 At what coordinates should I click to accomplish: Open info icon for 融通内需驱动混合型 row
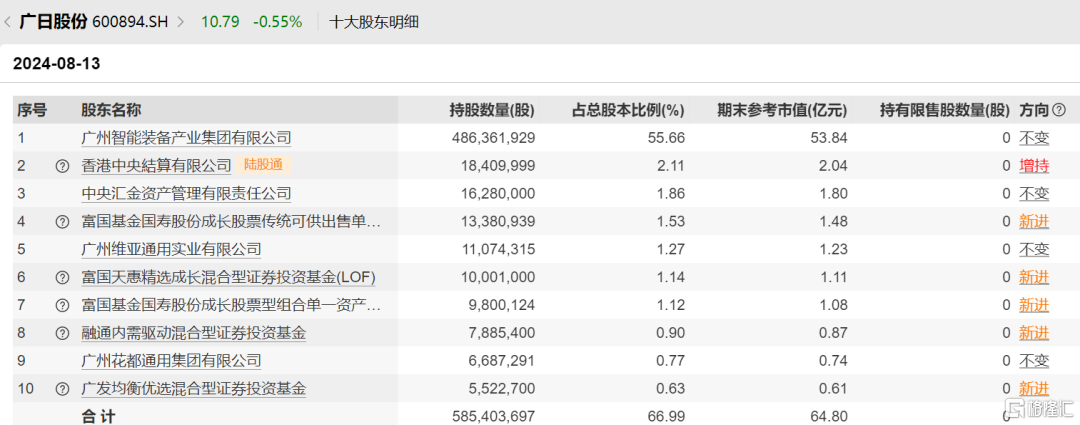pyautogui.click(x=62, y=333)
